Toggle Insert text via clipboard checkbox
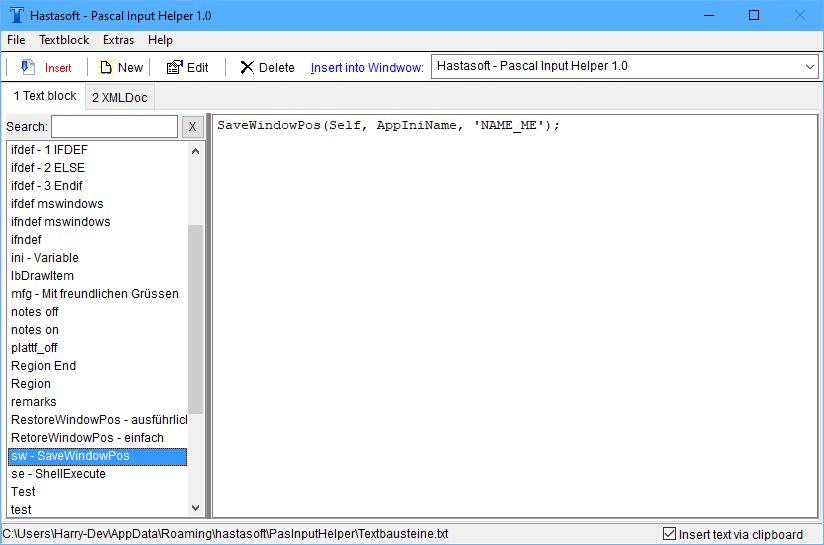The width and height of the screenshot is (824, 545). click(669, 534)
